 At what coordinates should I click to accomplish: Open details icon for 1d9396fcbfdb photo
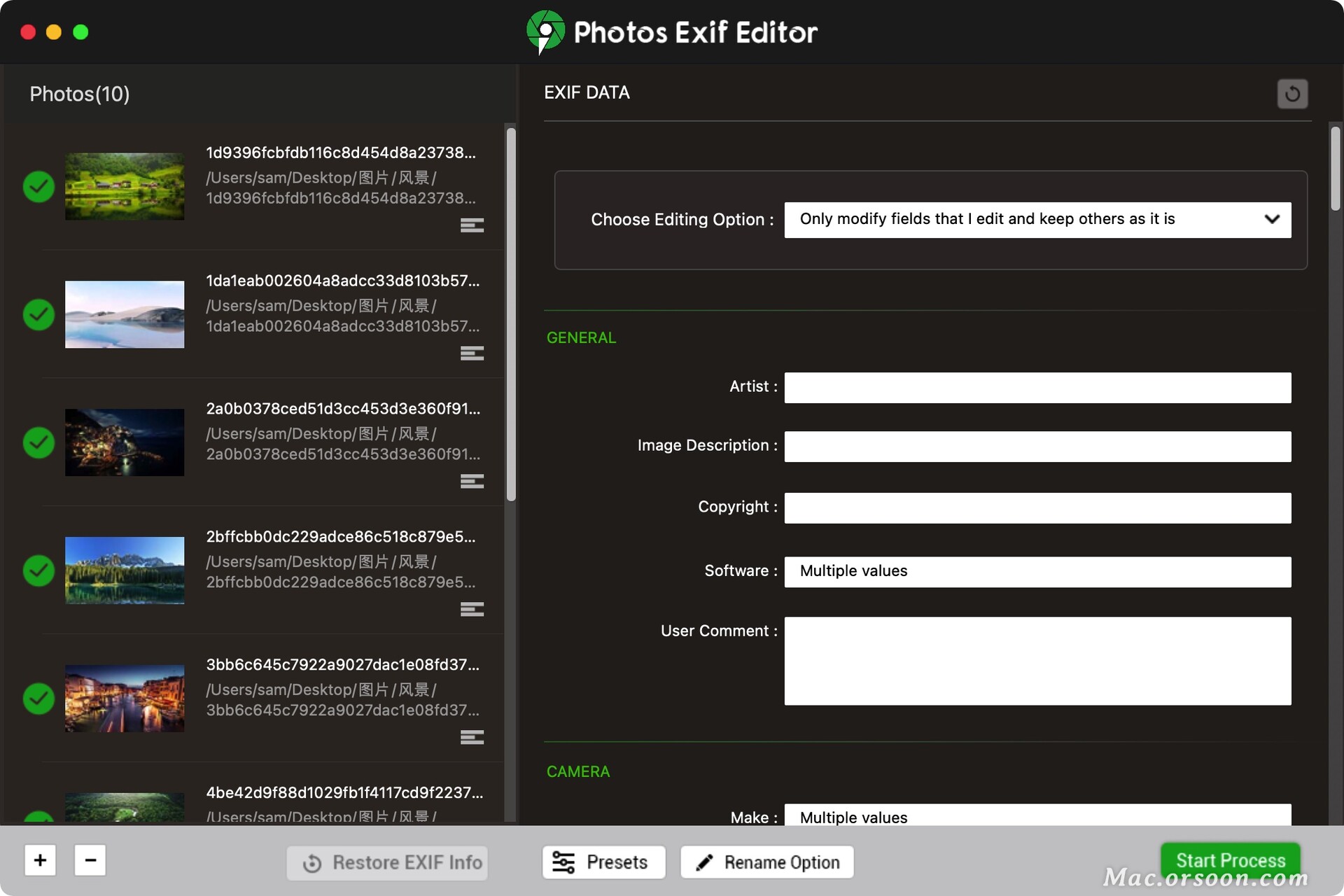click(472, 225)
